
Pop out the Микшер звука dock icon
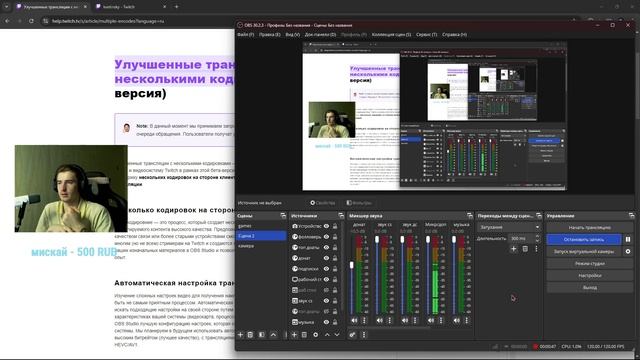tap(470, 216)
